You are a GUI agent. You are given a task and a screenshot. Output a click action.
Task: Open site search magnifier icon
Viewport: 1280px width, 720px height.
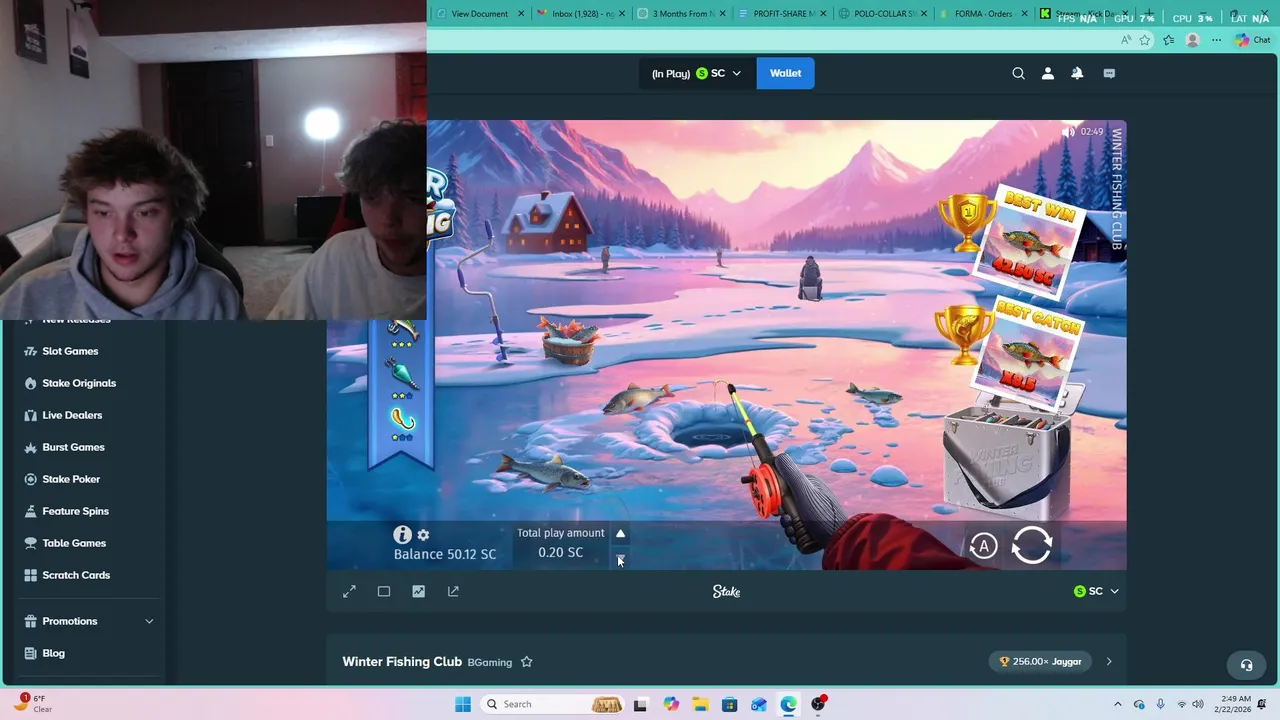(1018, 73)
